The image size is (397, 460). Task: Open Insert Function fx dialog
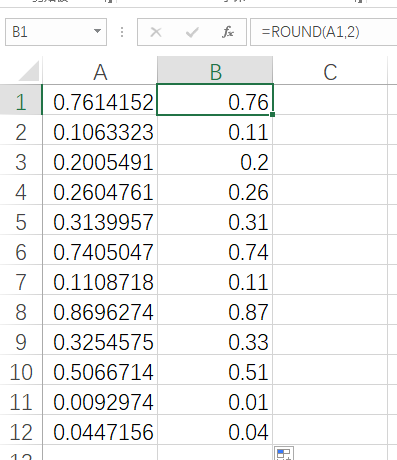point(228,32)
